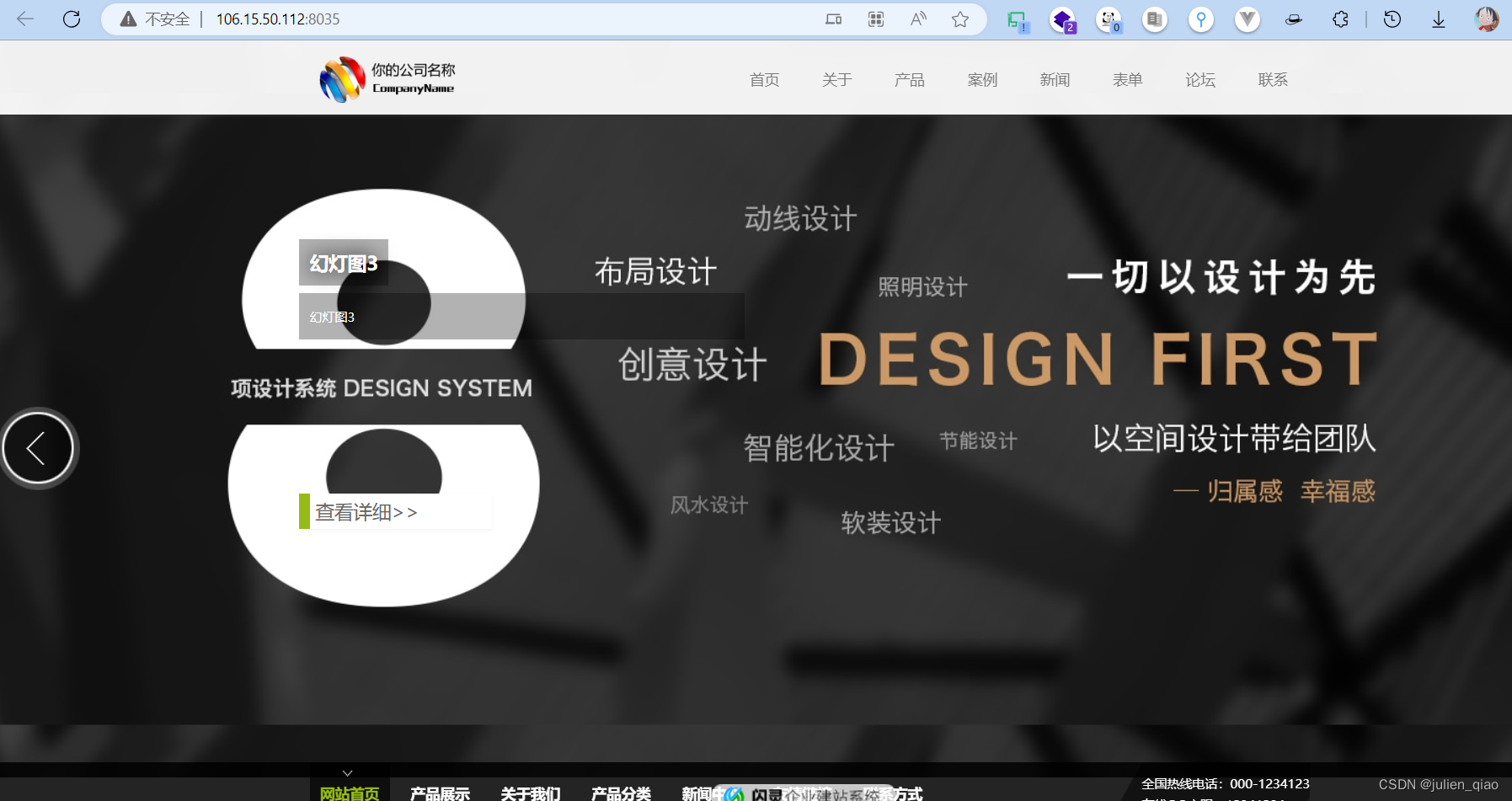Open 关于 in the top navigation

(836, 79)
